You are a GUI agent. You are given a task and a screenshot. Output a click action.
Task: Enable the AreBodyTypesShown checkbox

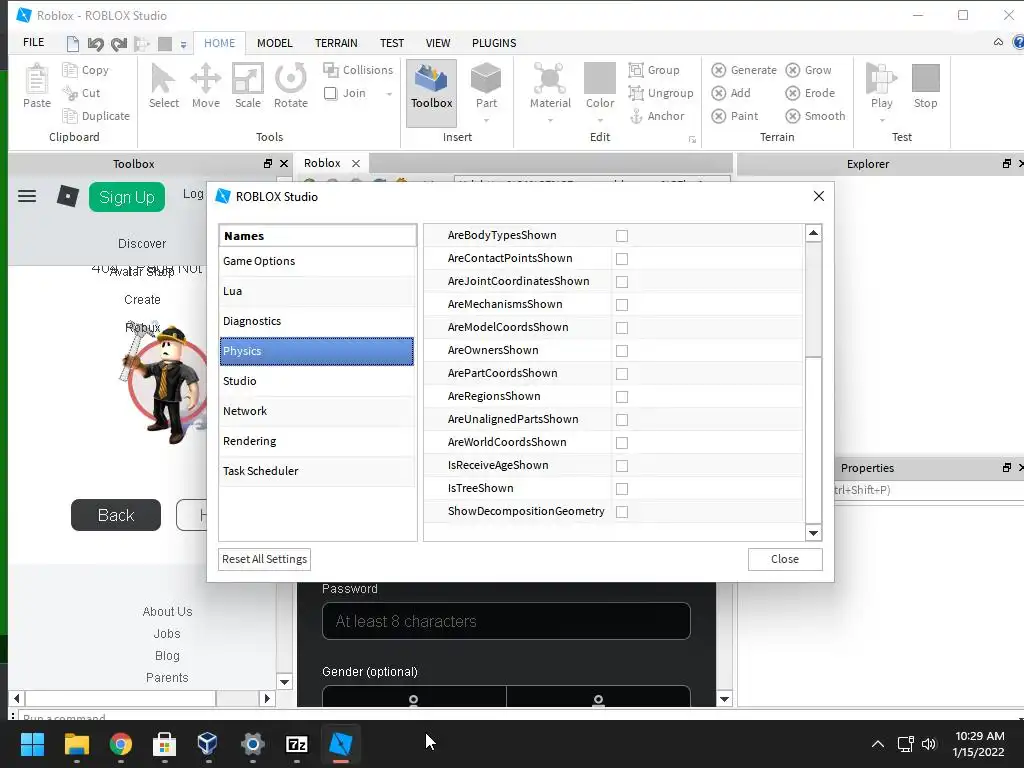pos(622,236)
